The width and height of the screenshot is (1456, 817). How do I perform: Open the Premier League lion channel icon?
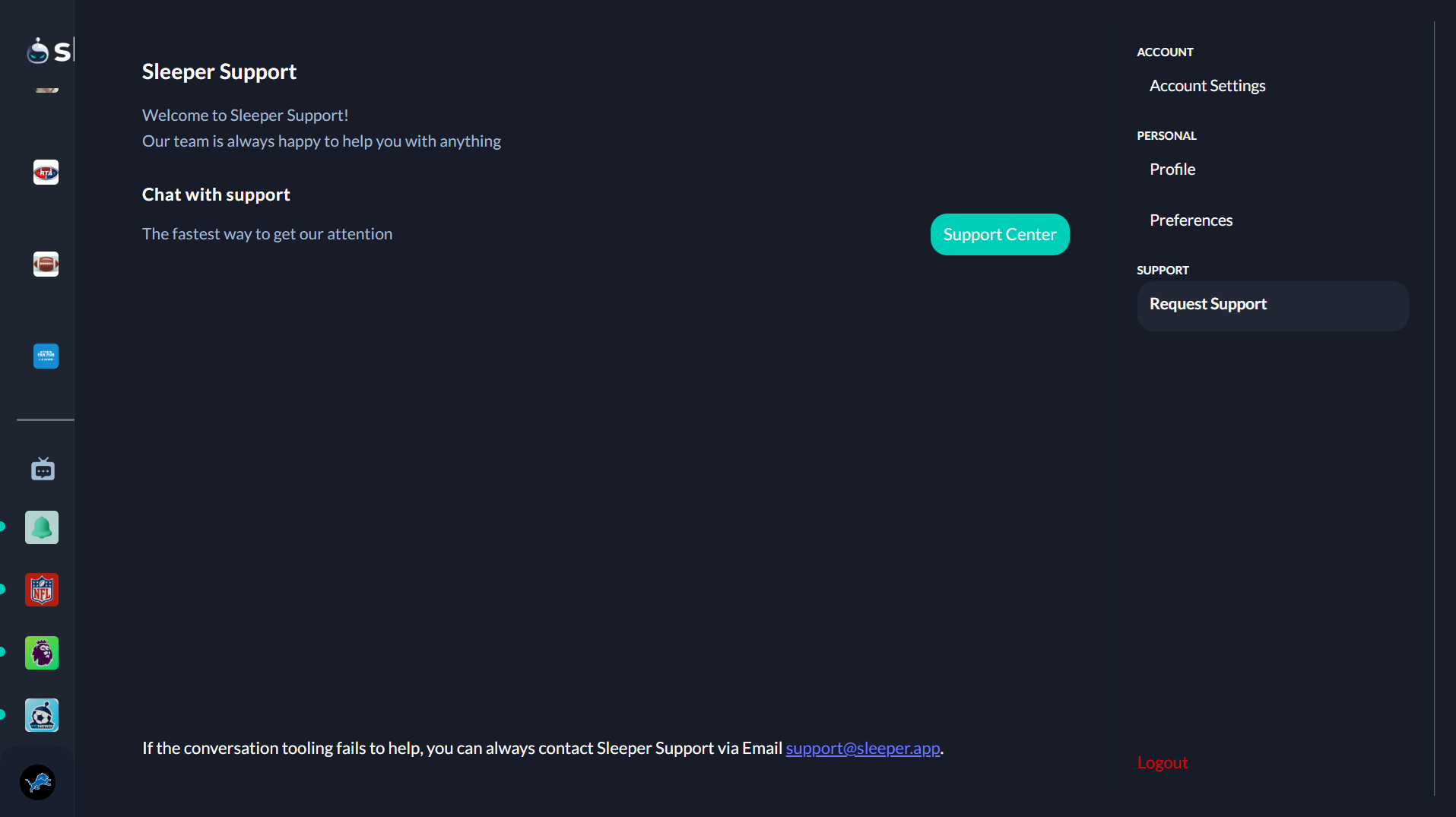click(x=42, y=653)
